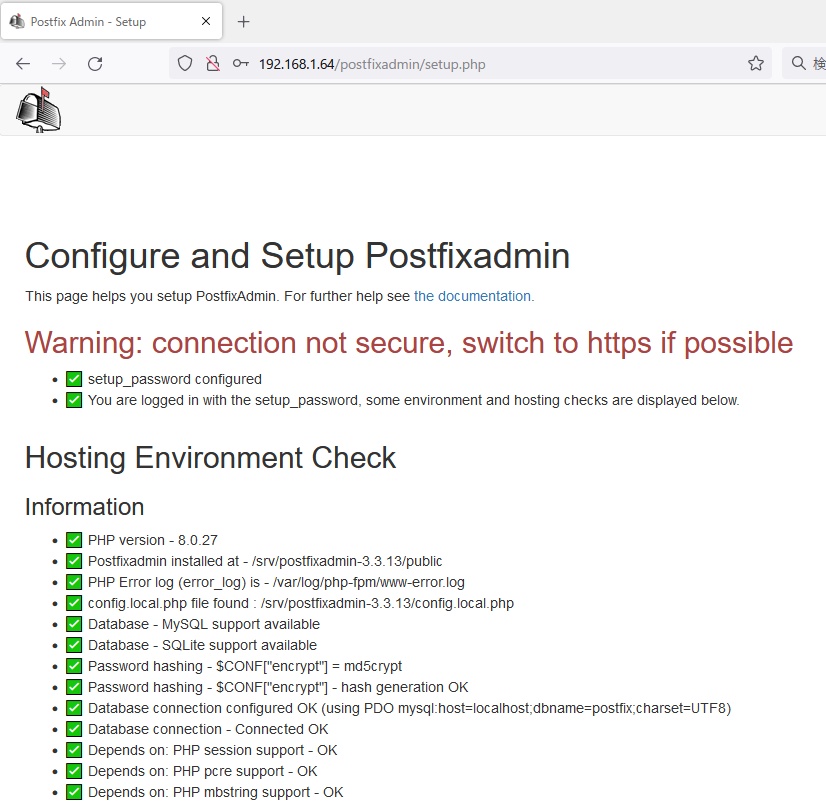Reload the page with the refresh icon
Image resolution: width=826 pixels, height=805 pixels.
[x=95, y=64]
